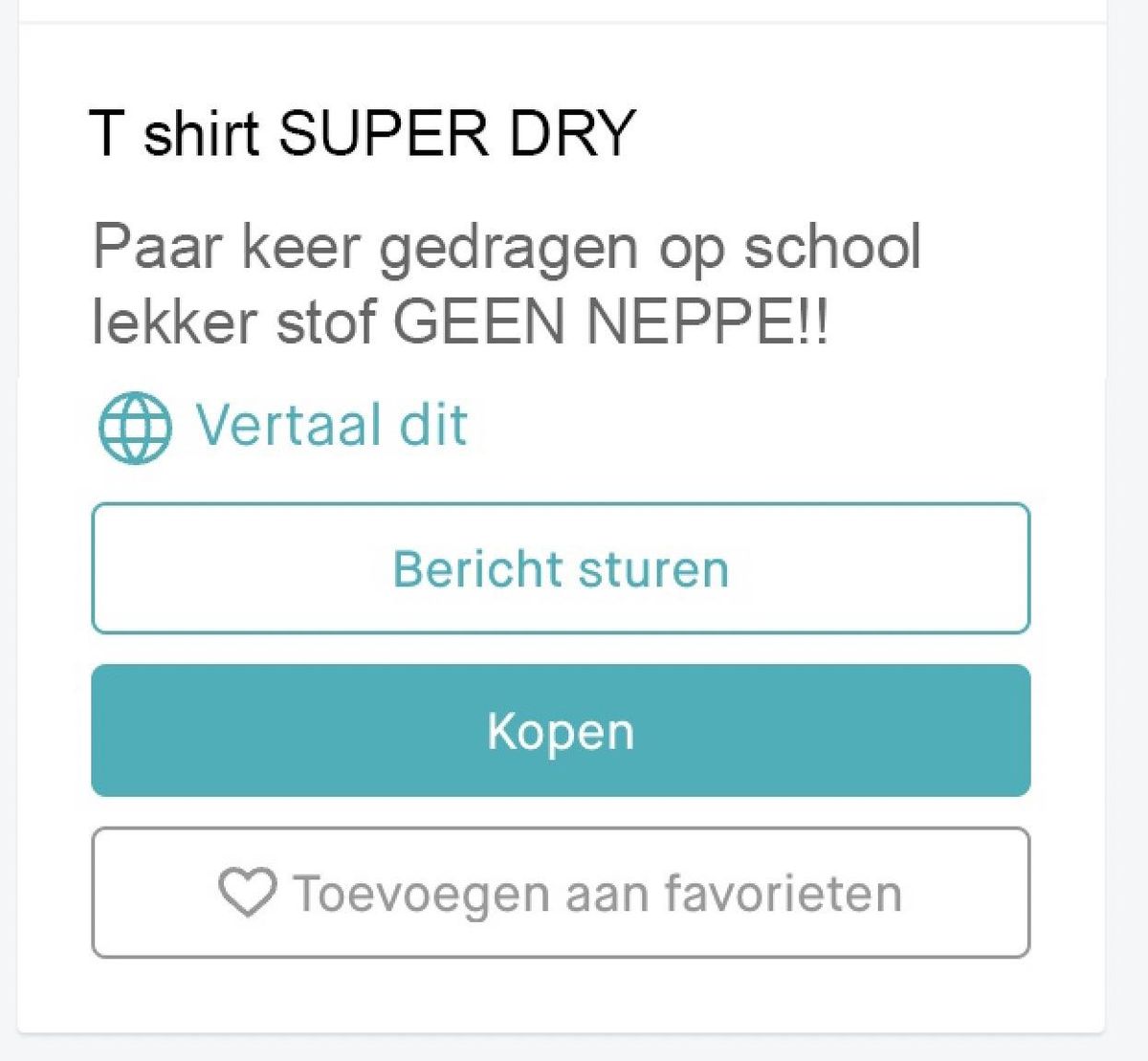Select the 'T shirt SUPER DRY' title
Image resolution: width=1148 pixels, height=1061 pixels.
[363, 132]
